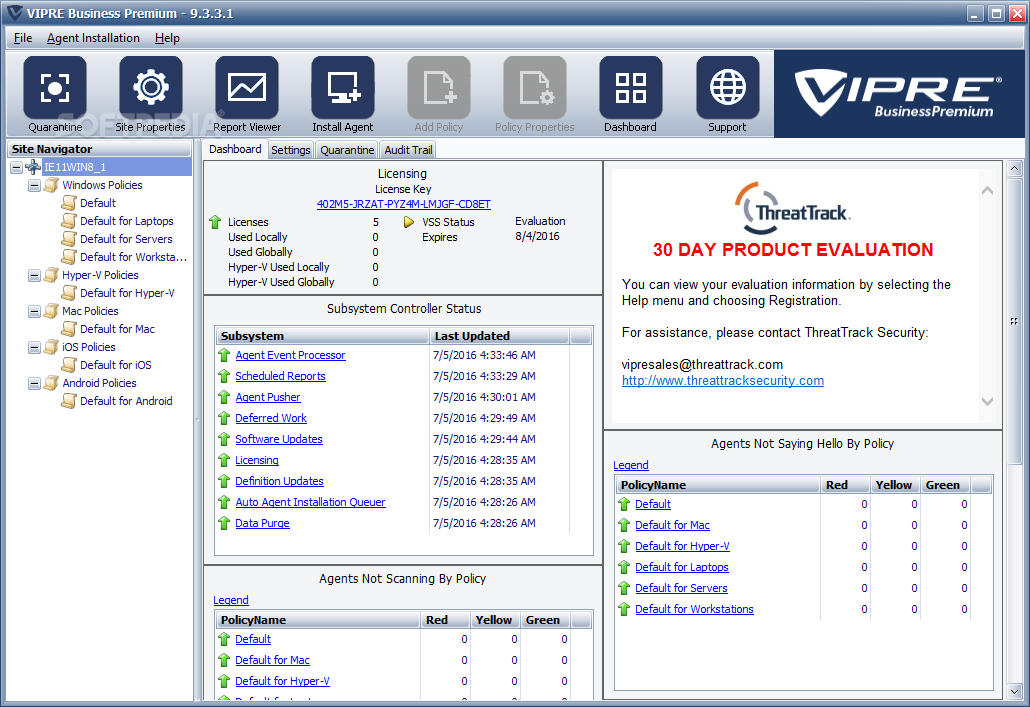Open the Agent Event Processor link
Image resolution: width=1030 pixels, height=707 pixels.
pyautogui.click(x=290, y=355)
